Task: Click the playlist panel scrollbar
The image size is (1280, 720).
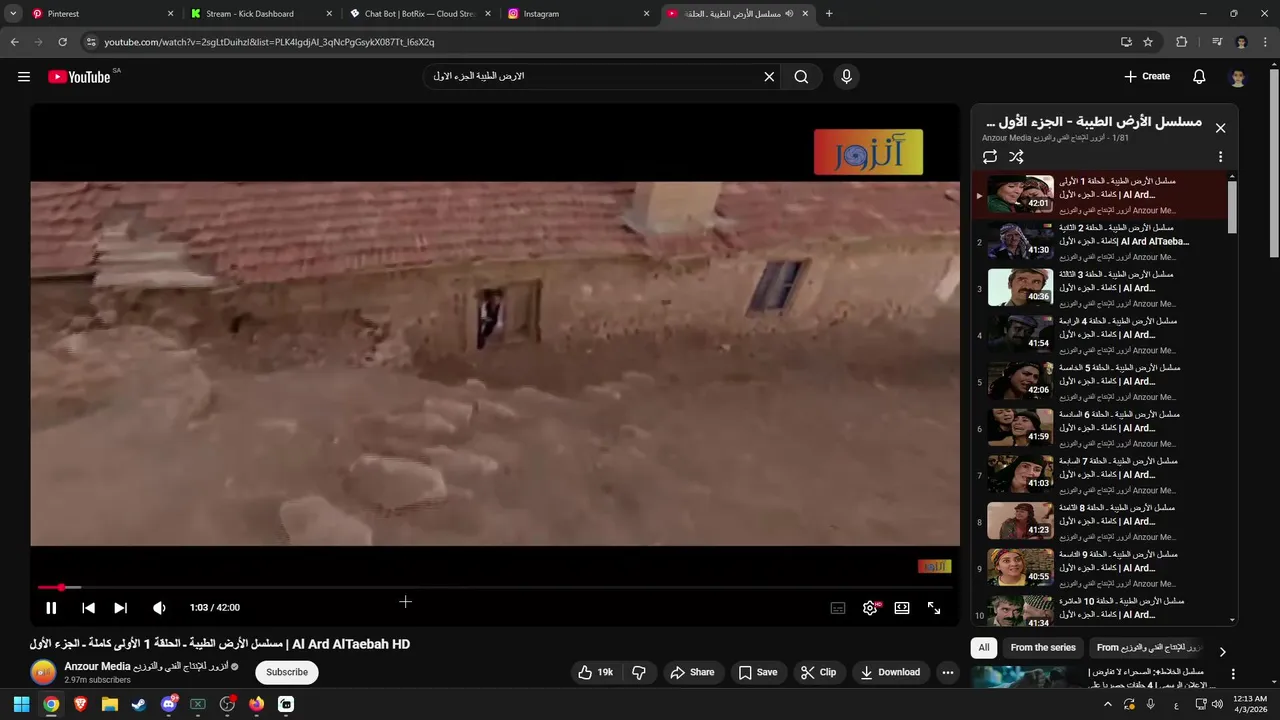Action: pos(1232,207)
